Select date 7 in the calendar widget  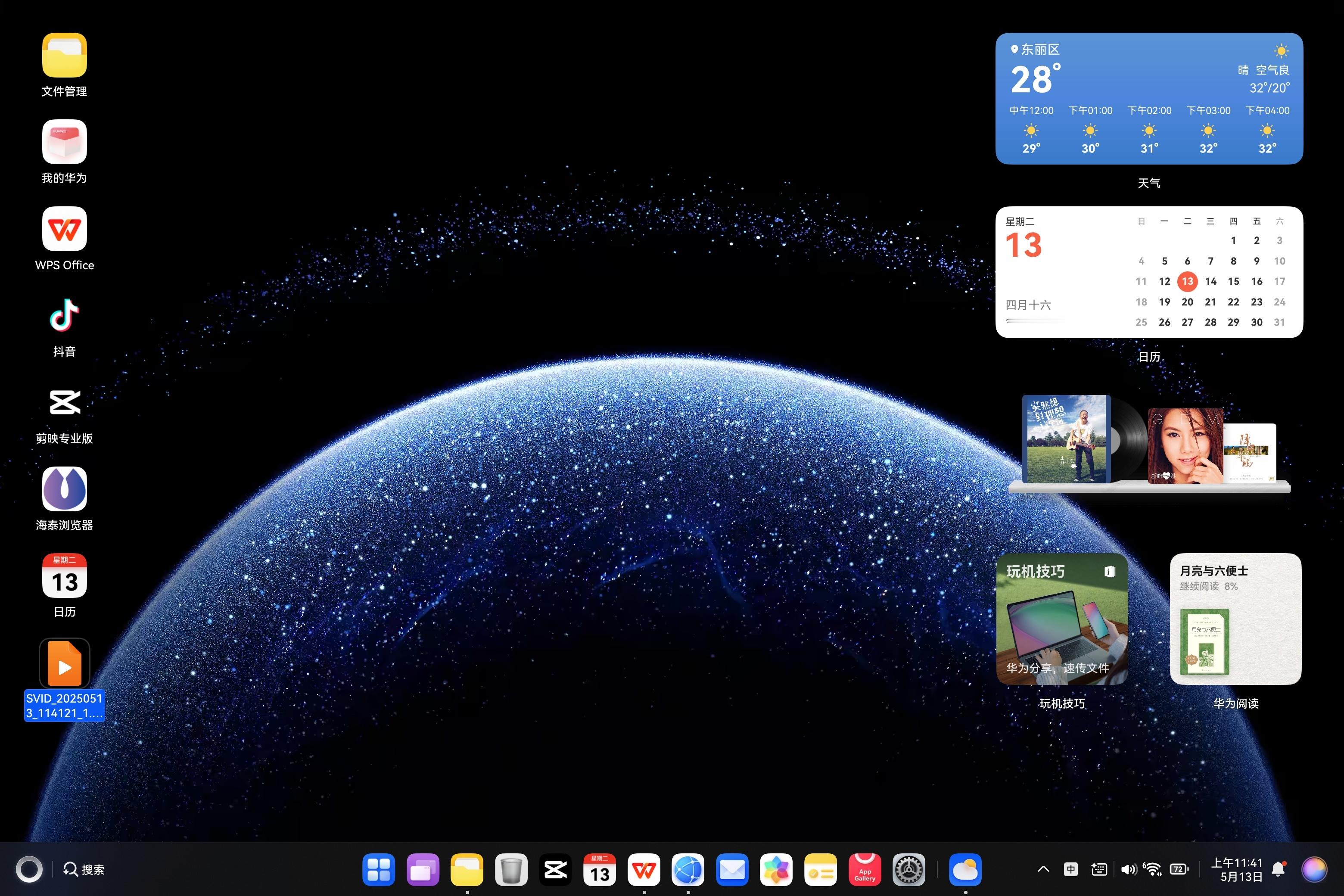(1210, 261)
